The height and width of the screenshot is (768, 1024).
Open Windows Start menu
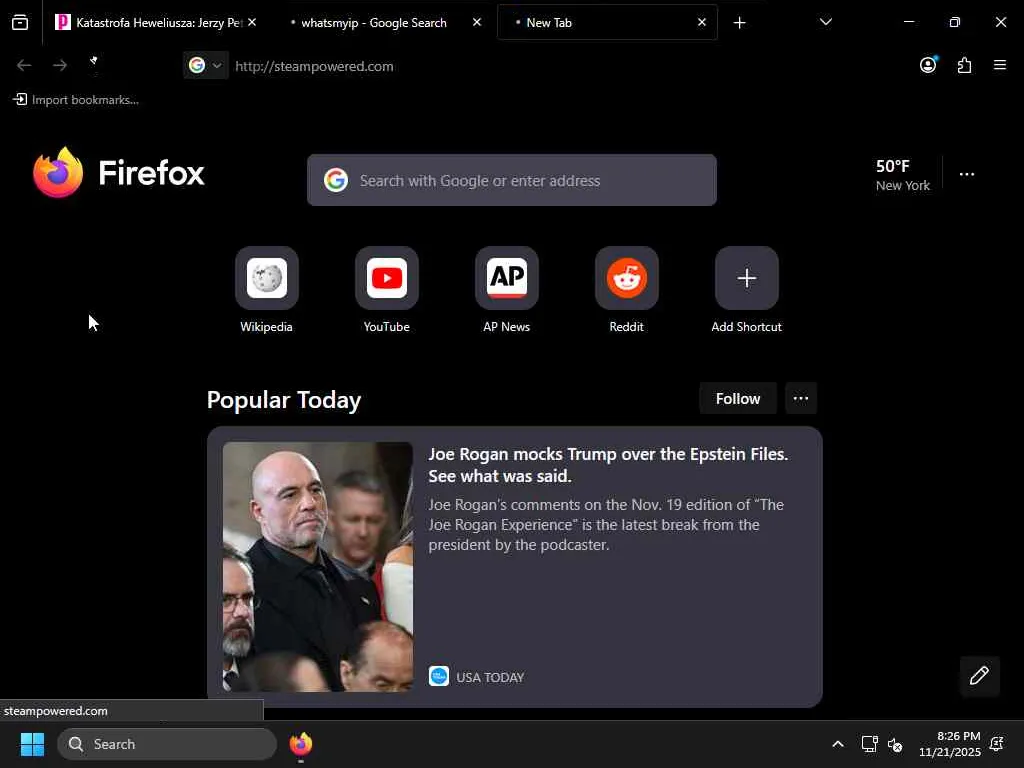(x=33, y=744)
